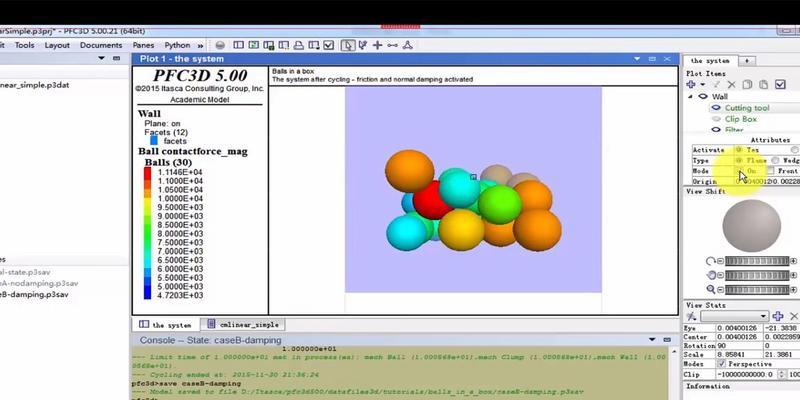
Task: Open the View Stats combo box
Action: (x=735, y=316)
